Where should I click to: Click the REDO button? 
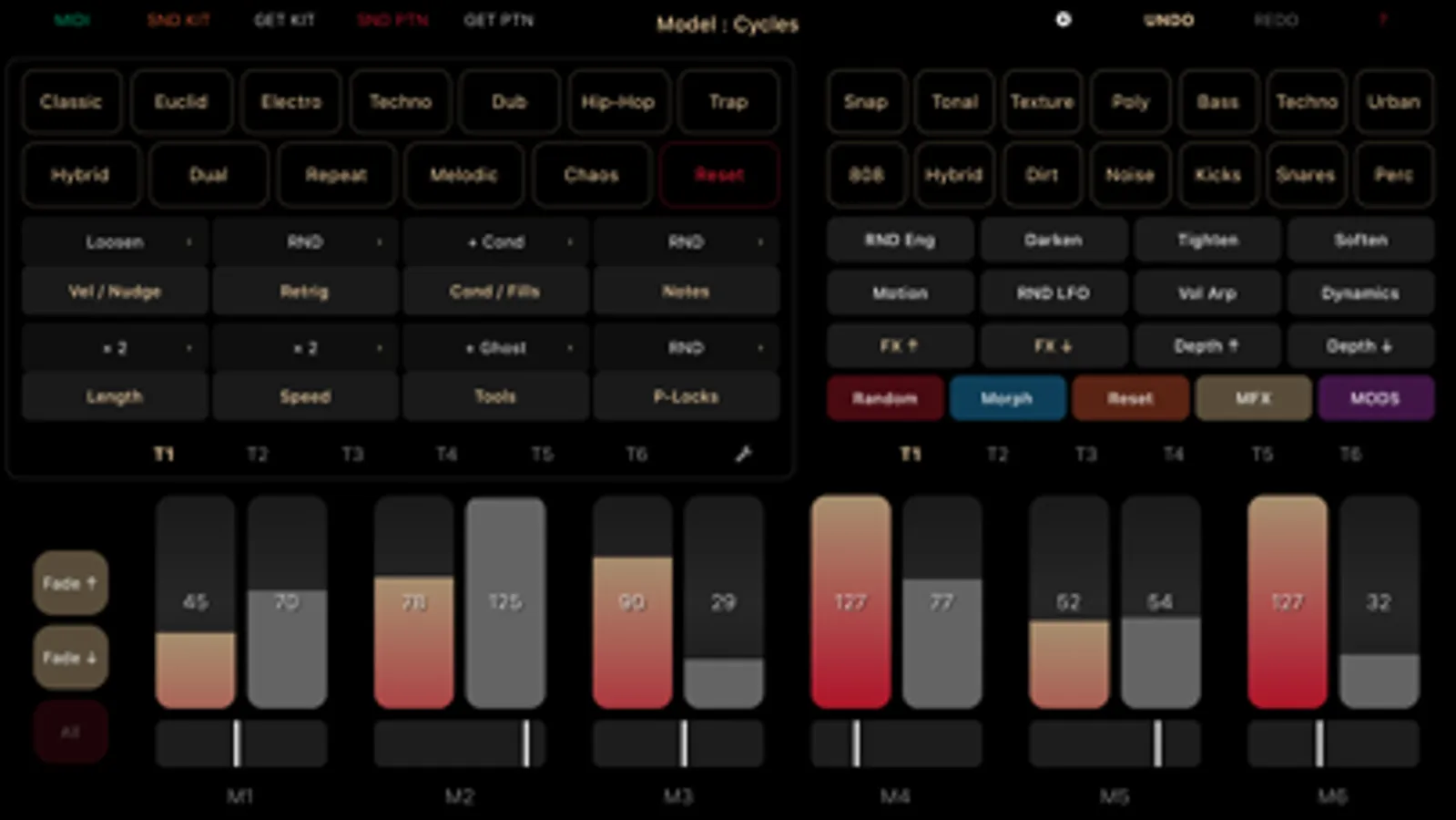pos(1276,20)
